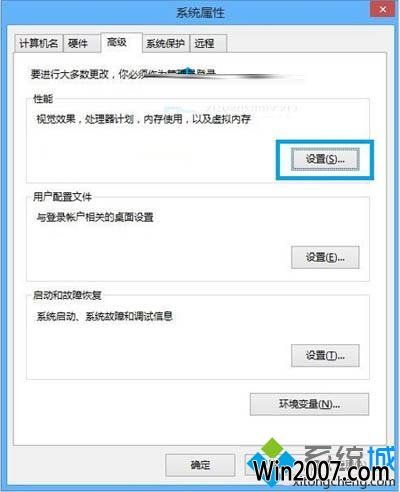Click the 启动和故障恢复 group label

click(x=67, y=295)
